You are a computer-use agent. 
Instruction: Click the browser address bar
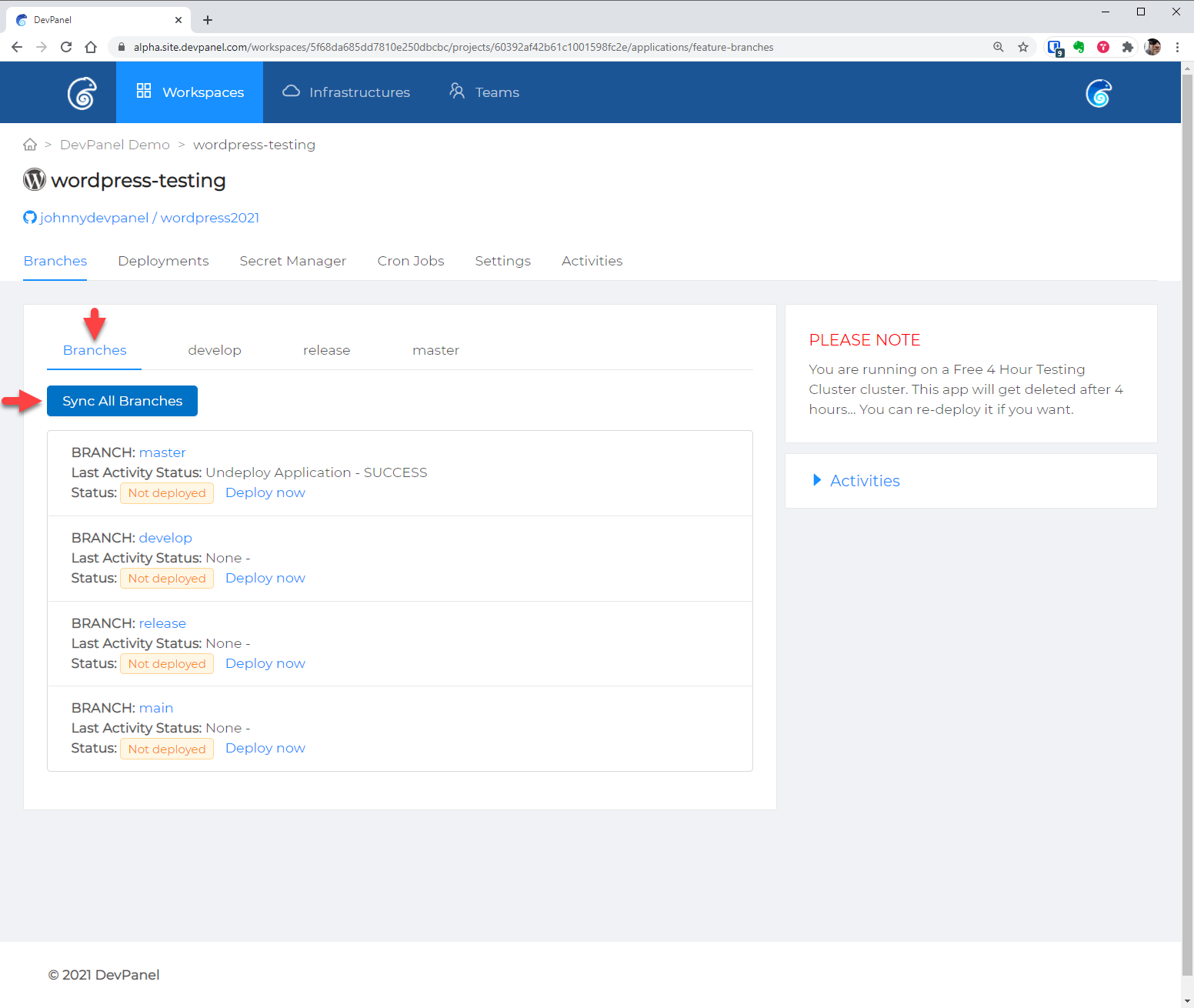tap(539, 47)
